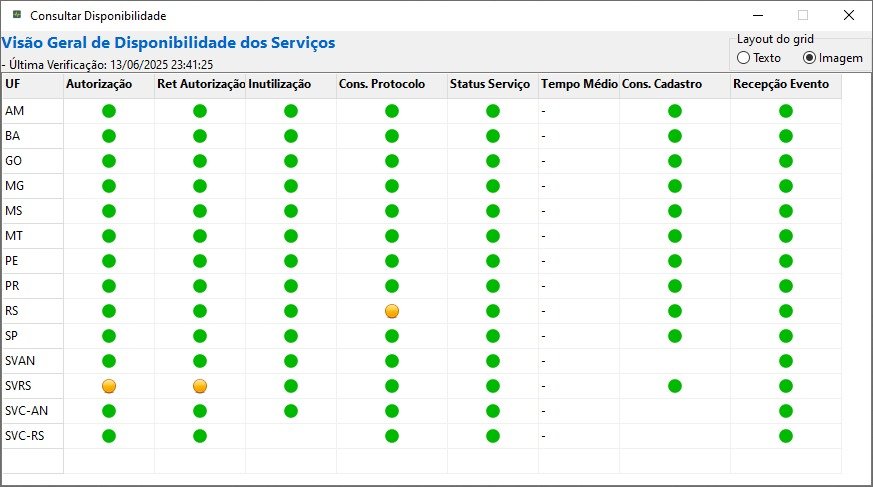Click the green GO Inutilização status icon
This screenshot has width=873, height=487.
291,161
